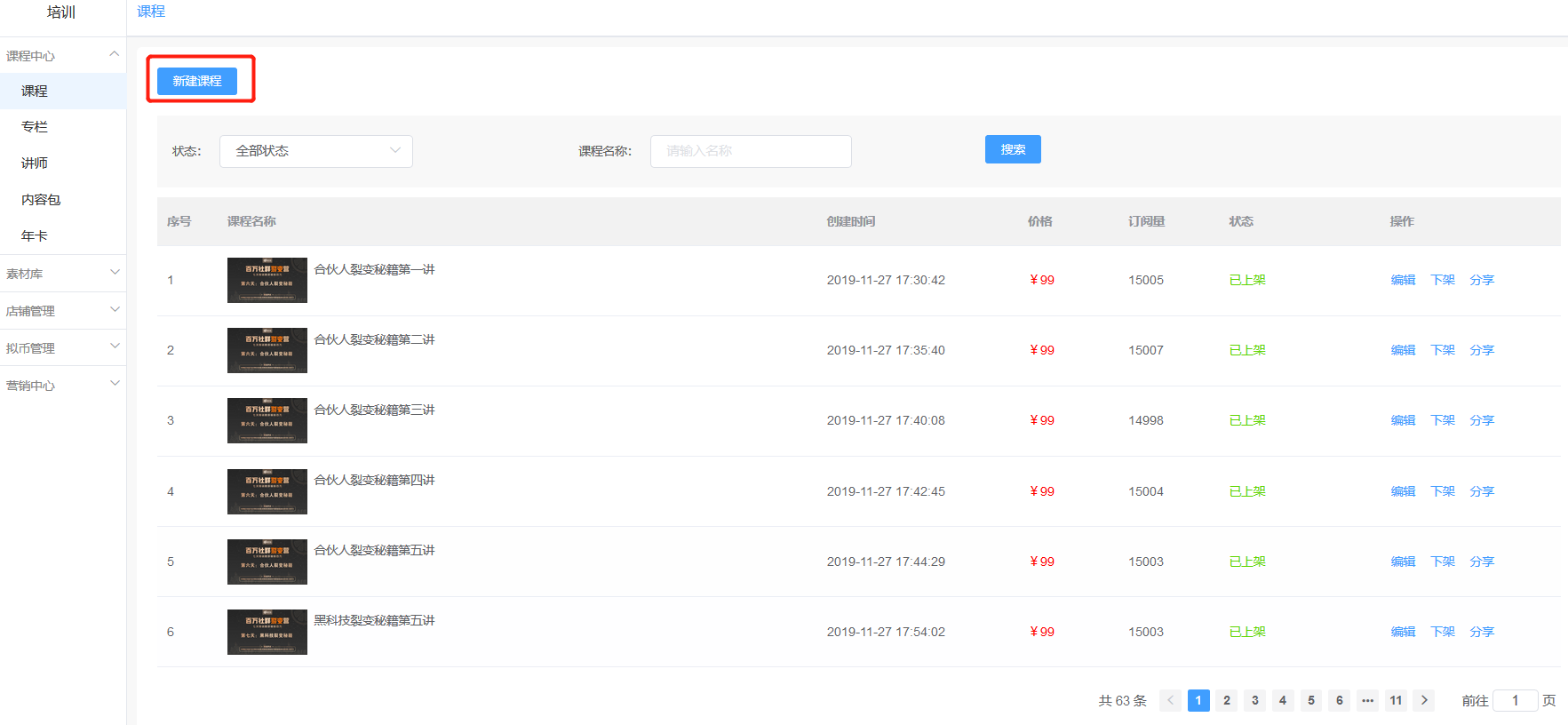Collapse the 课程中心 sidebar section

pos(62,55)
